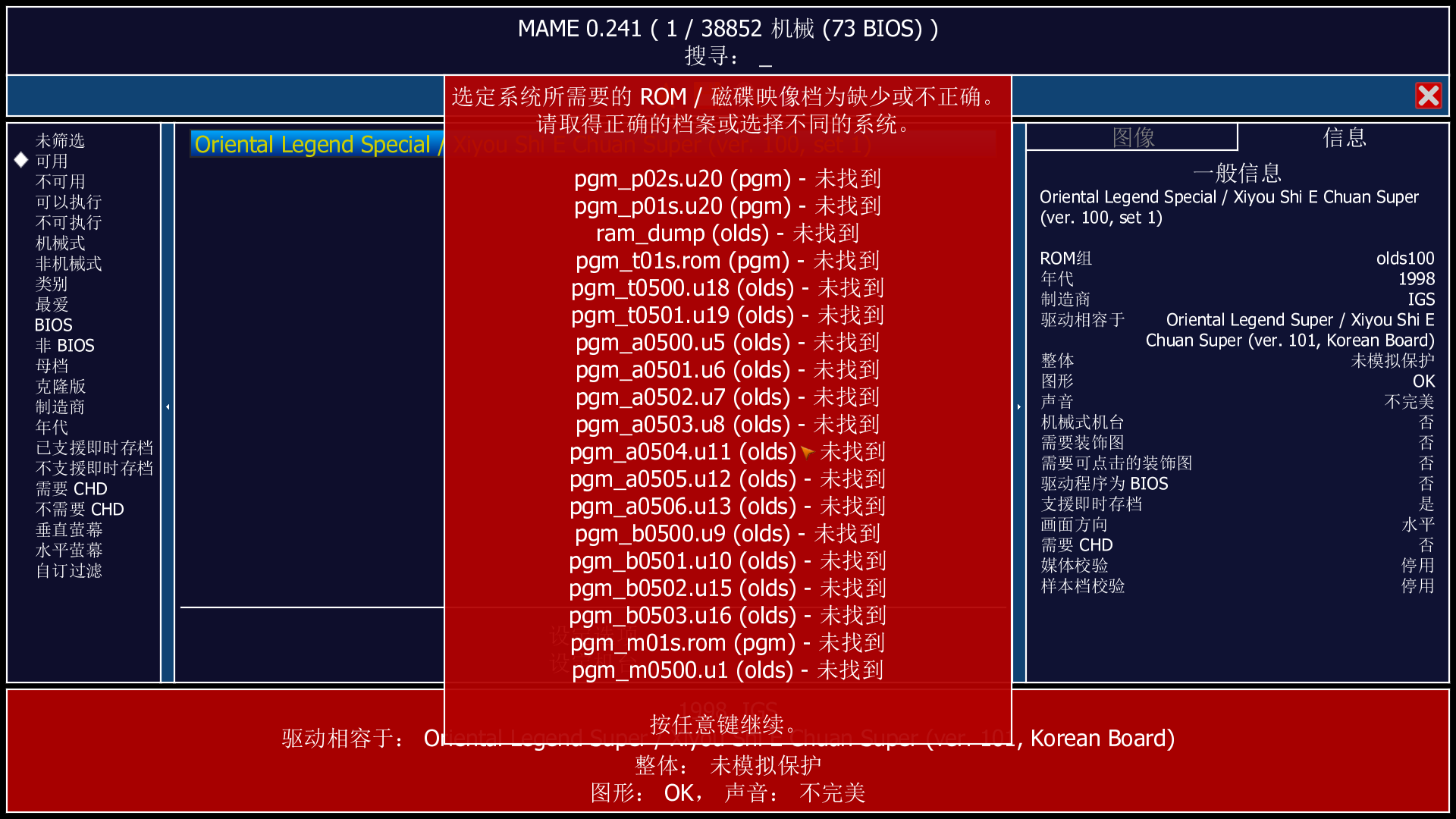The height and width of the screenshot is (819, 1456).
Task: Click the ram_dump (olds) missing line
Action: [727, 233]
